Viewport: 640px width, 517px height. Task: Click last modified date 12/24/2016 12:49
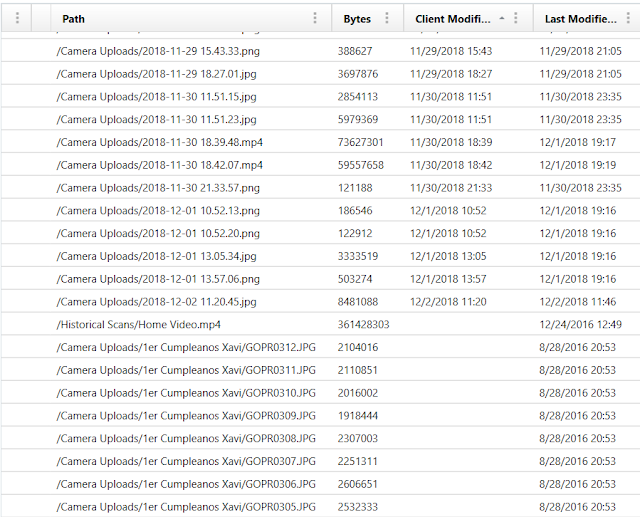point(580,325)
